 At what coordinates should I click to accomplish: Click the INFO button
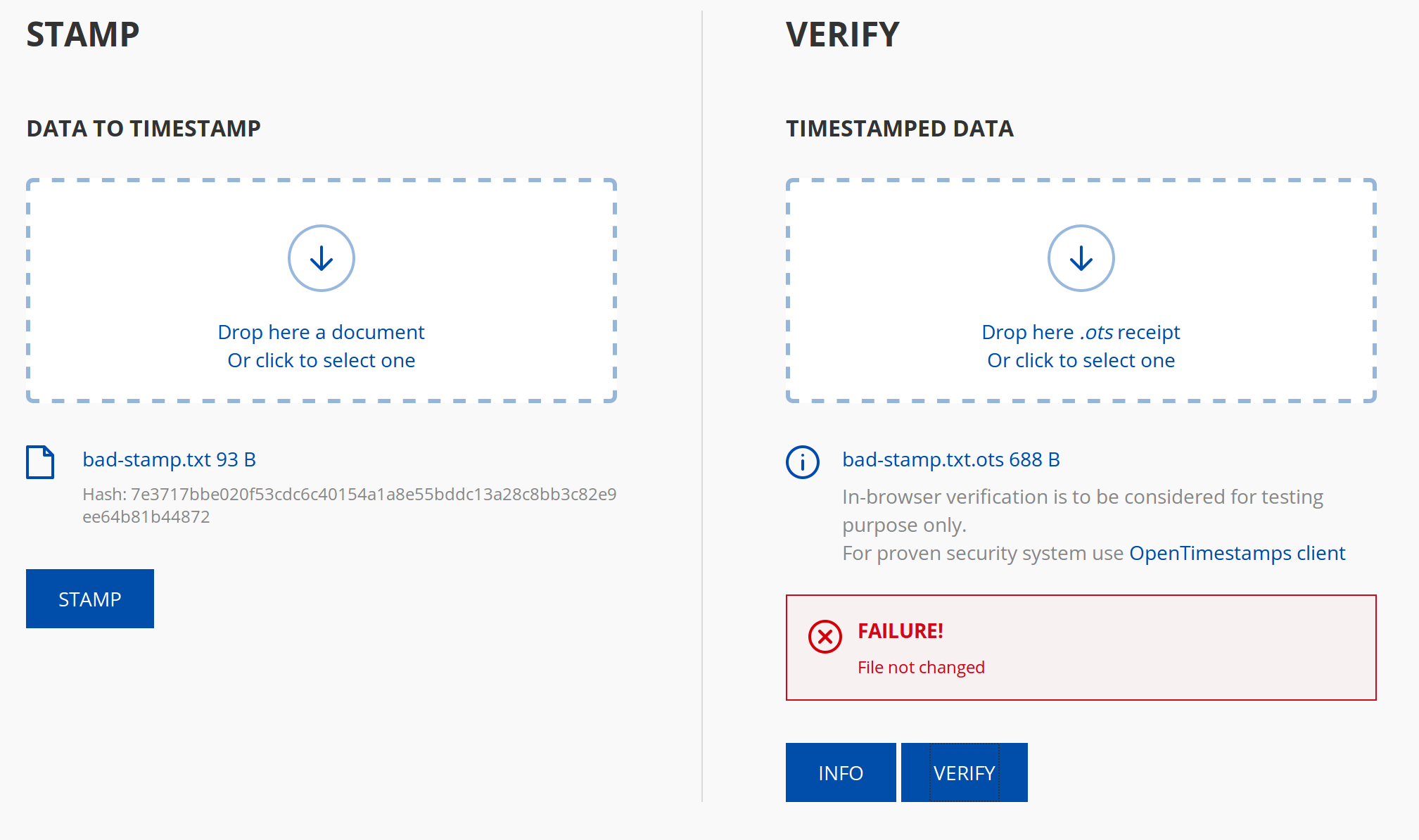point(840,772)
